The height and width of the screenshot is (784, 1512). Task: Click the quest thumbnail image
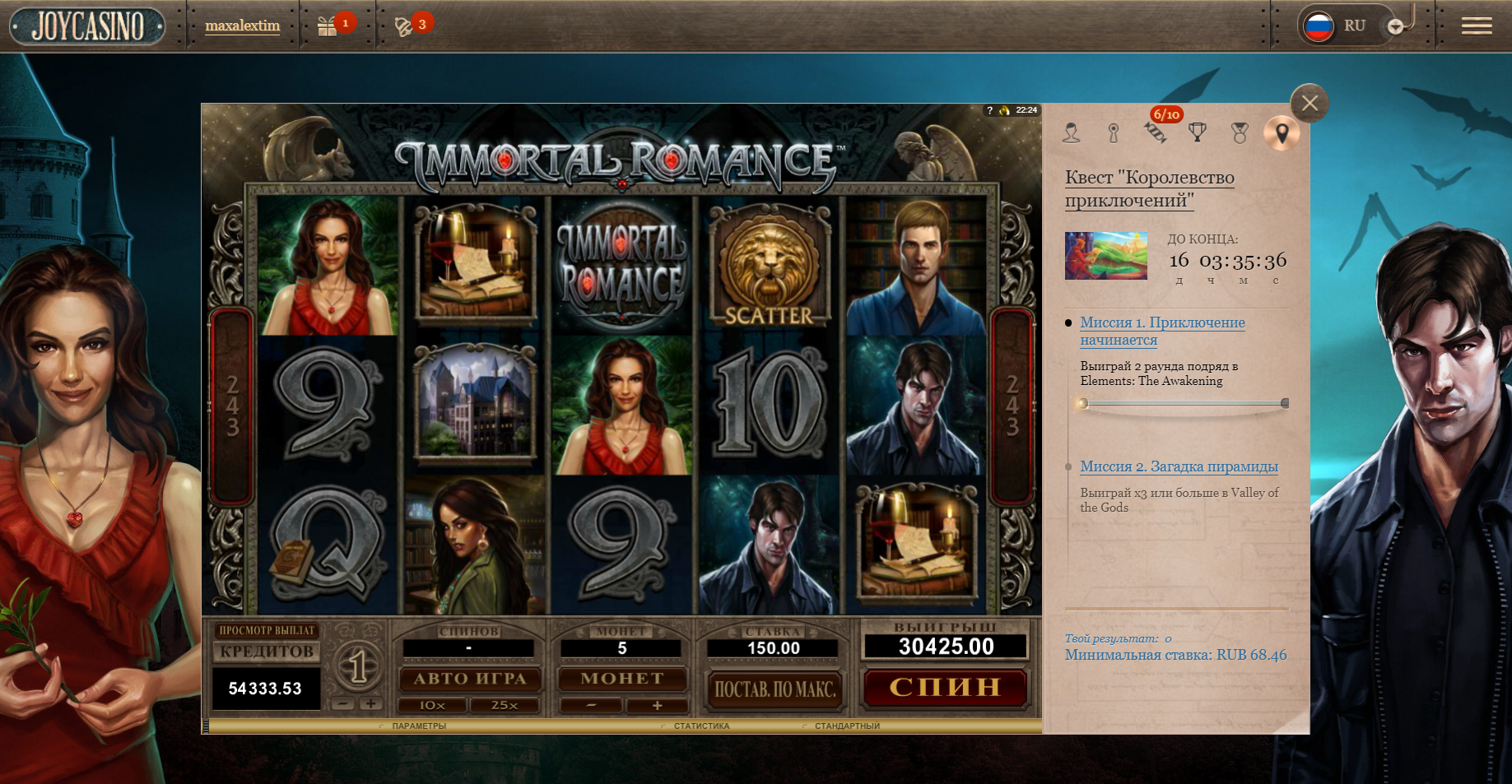1105,256
